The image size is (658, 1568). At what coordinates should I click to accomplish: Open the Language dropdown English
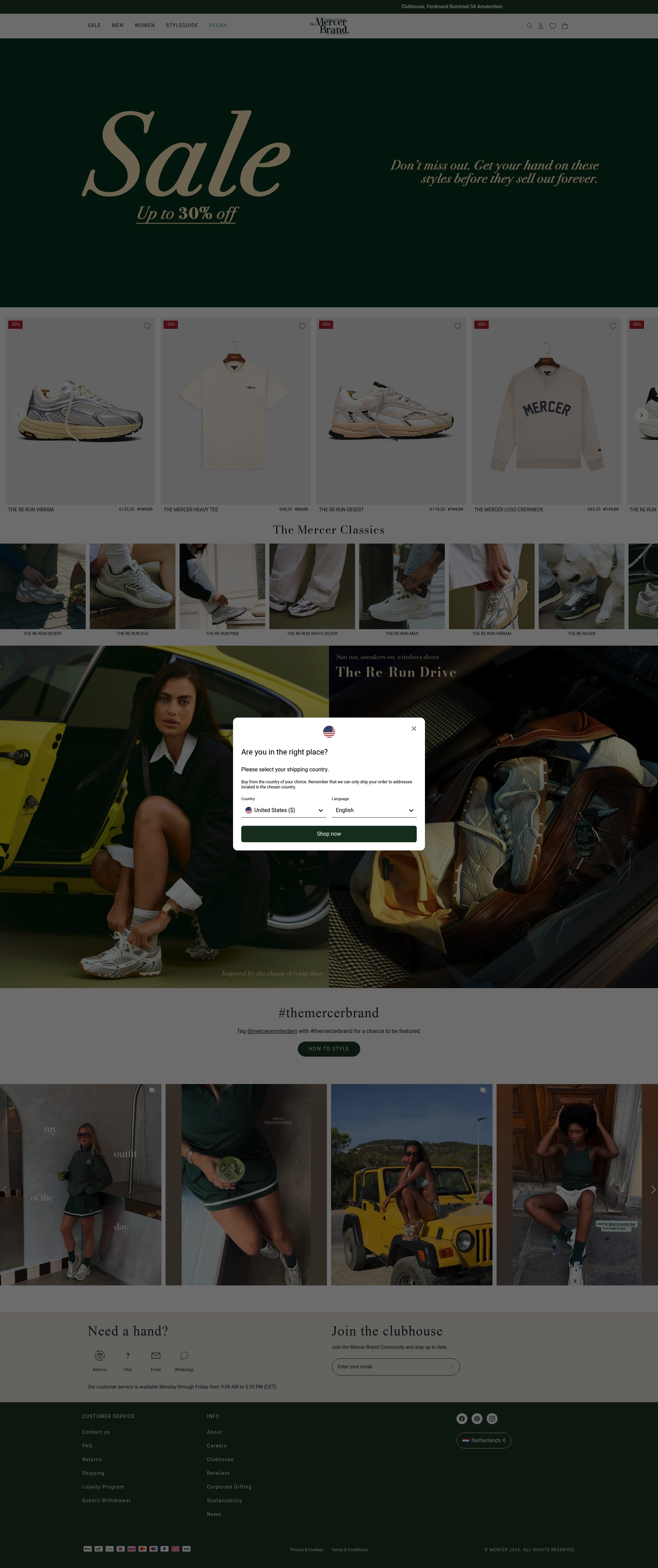click(x=374, y=810)
